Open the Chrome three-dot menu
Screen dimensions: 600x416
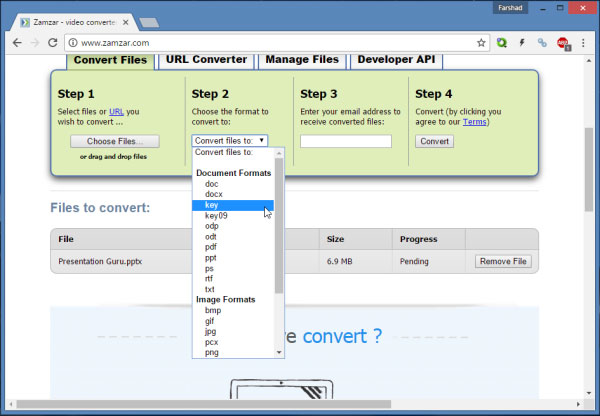click(583, 42)
